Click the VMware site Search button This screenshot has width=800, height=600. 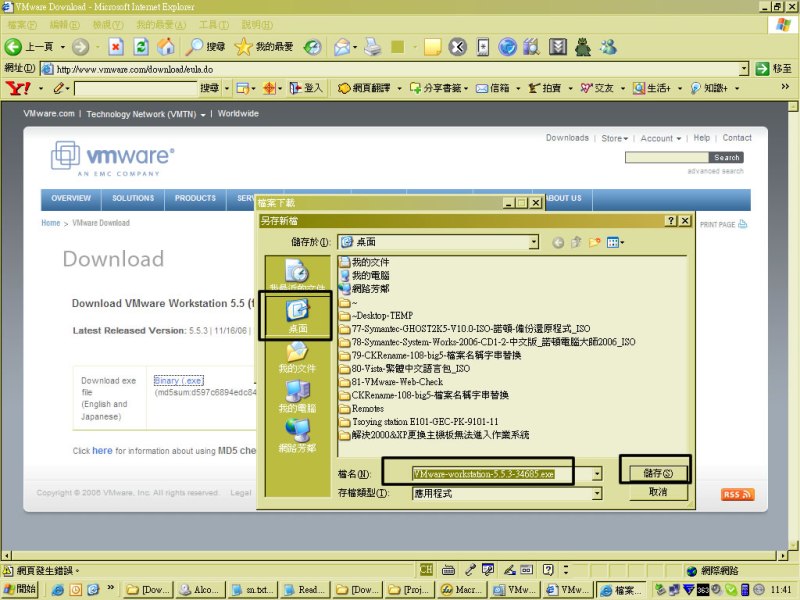[727, 158]
